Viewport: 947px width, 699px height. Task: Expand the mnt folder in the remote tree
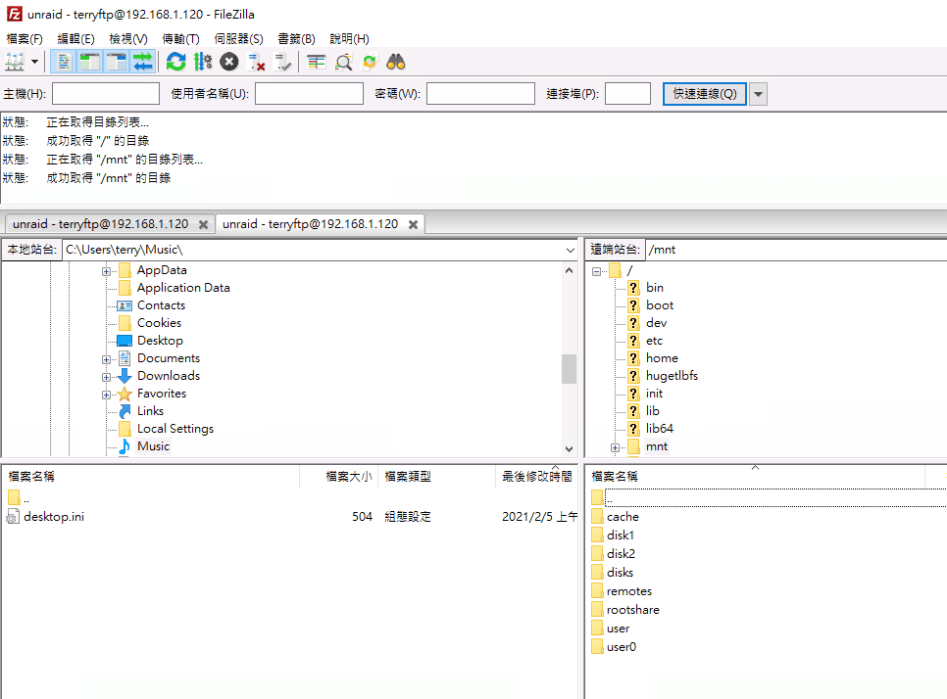coord(616,446)
